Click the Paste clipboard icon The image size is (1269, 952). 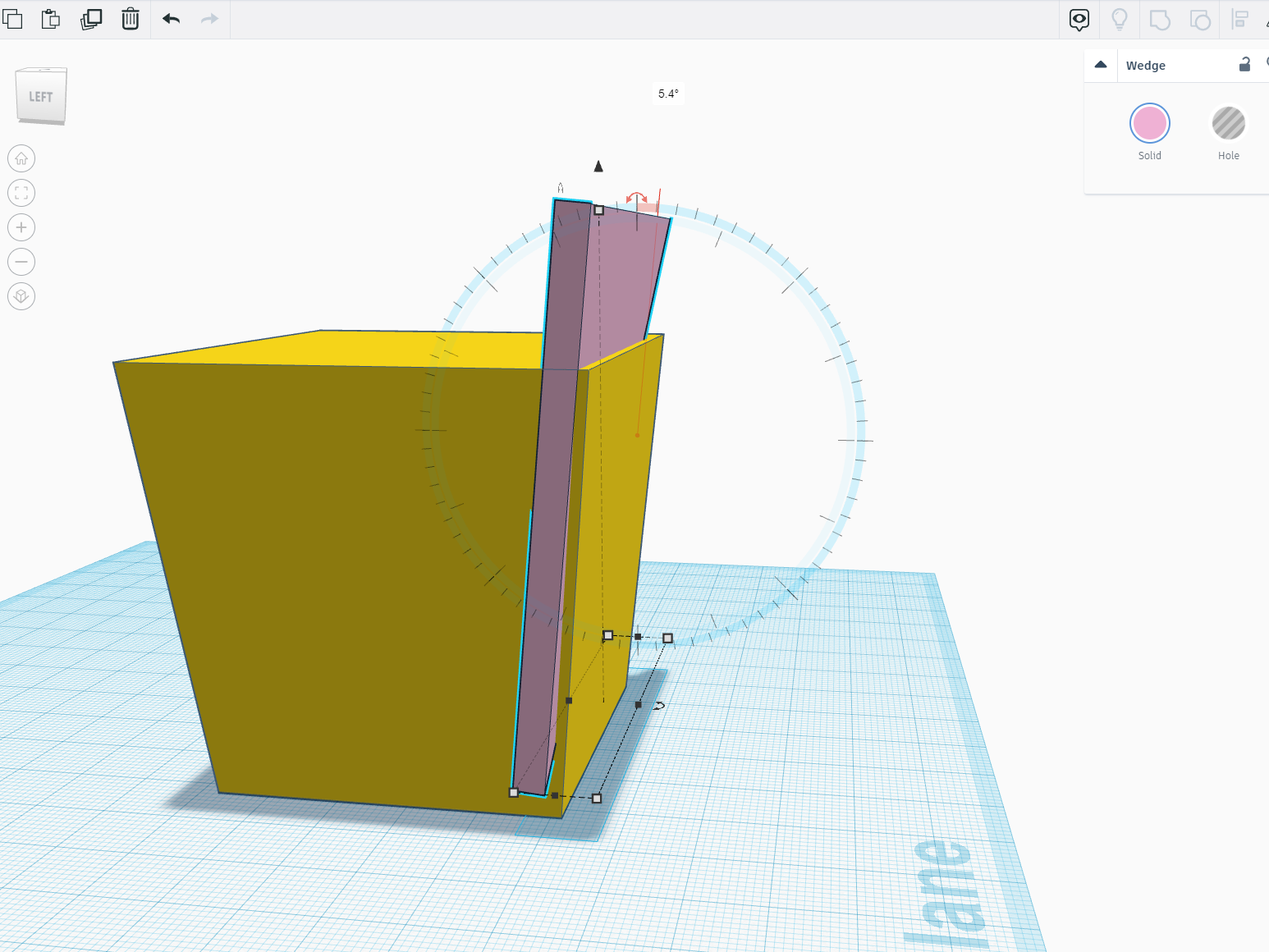click(51, 18)
